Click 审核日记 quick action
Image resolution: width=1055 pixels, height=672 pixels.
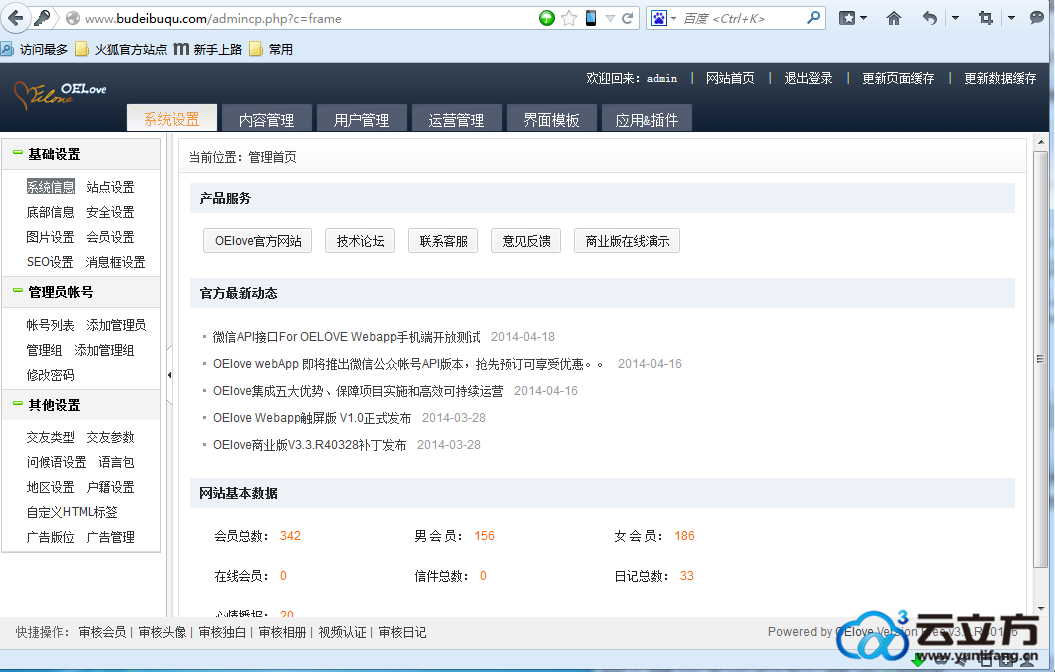[402, 632]
